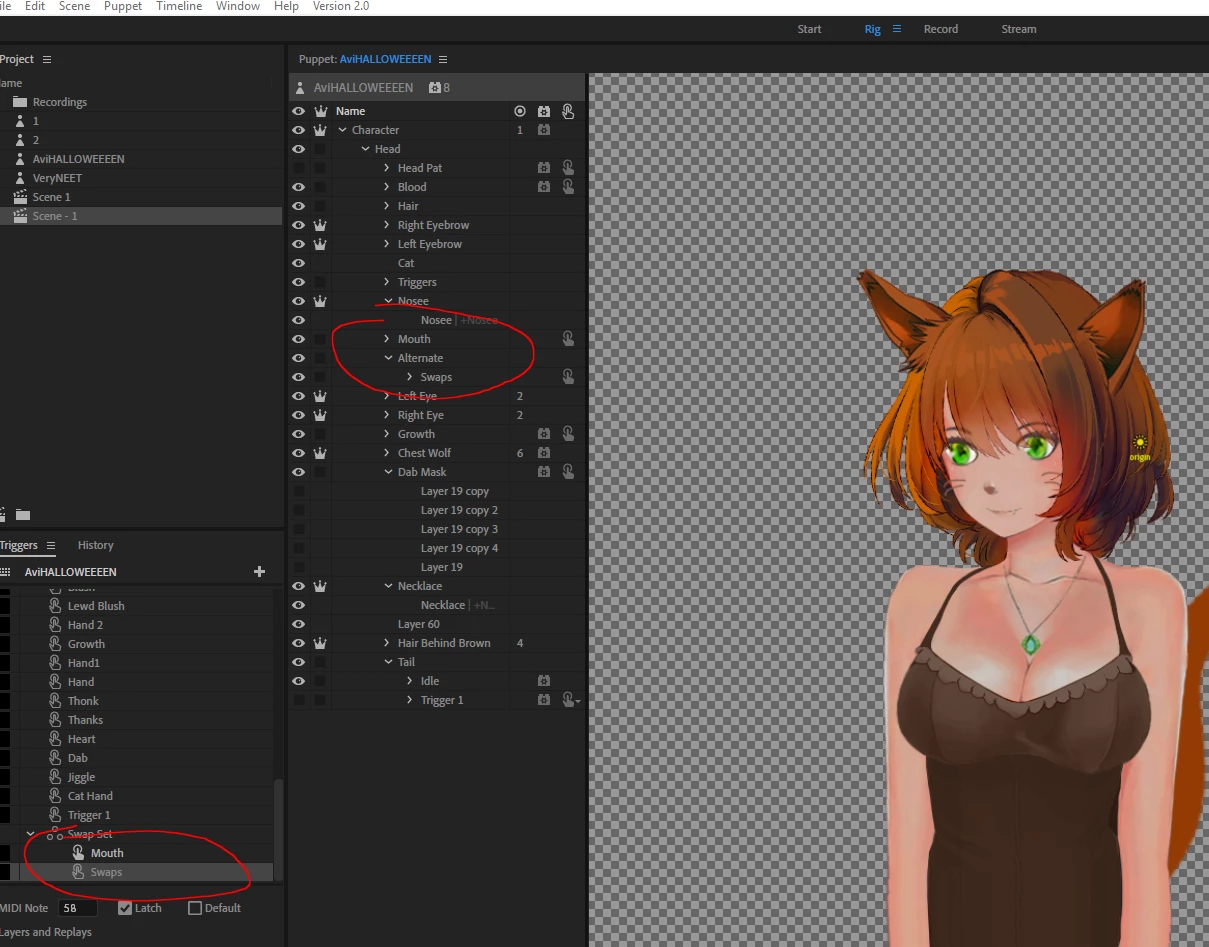Switch to the Record workspace
This screenshot has height=947, width=1209.
[x=941, y=29]
